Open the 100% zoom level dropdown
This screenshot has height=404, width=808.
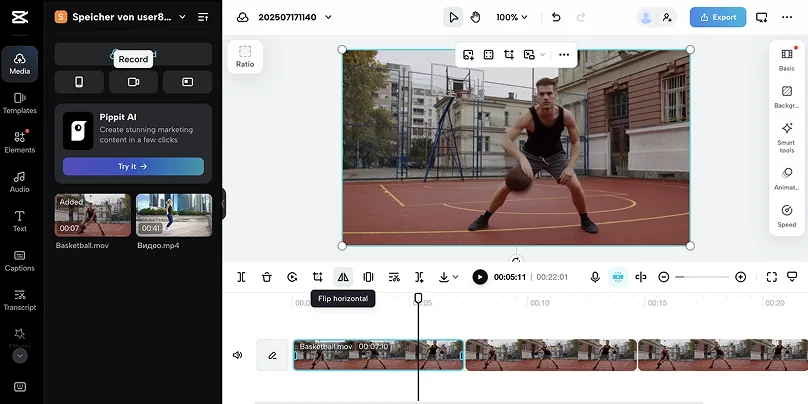[512, 17]
